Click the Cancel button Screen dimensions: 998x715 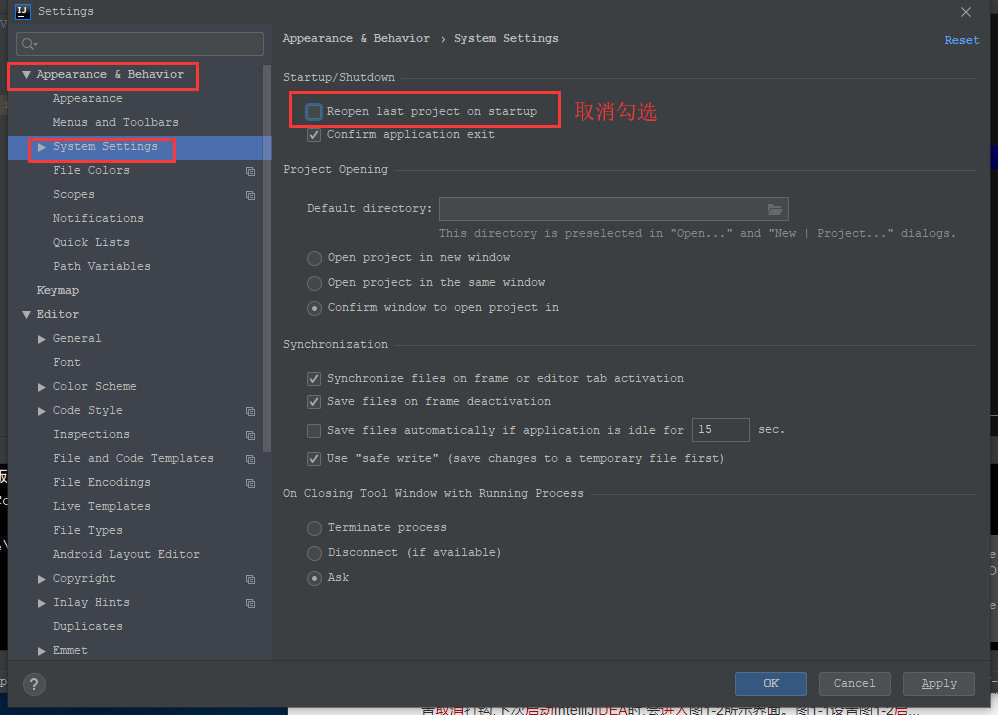(x=854, y=684)
